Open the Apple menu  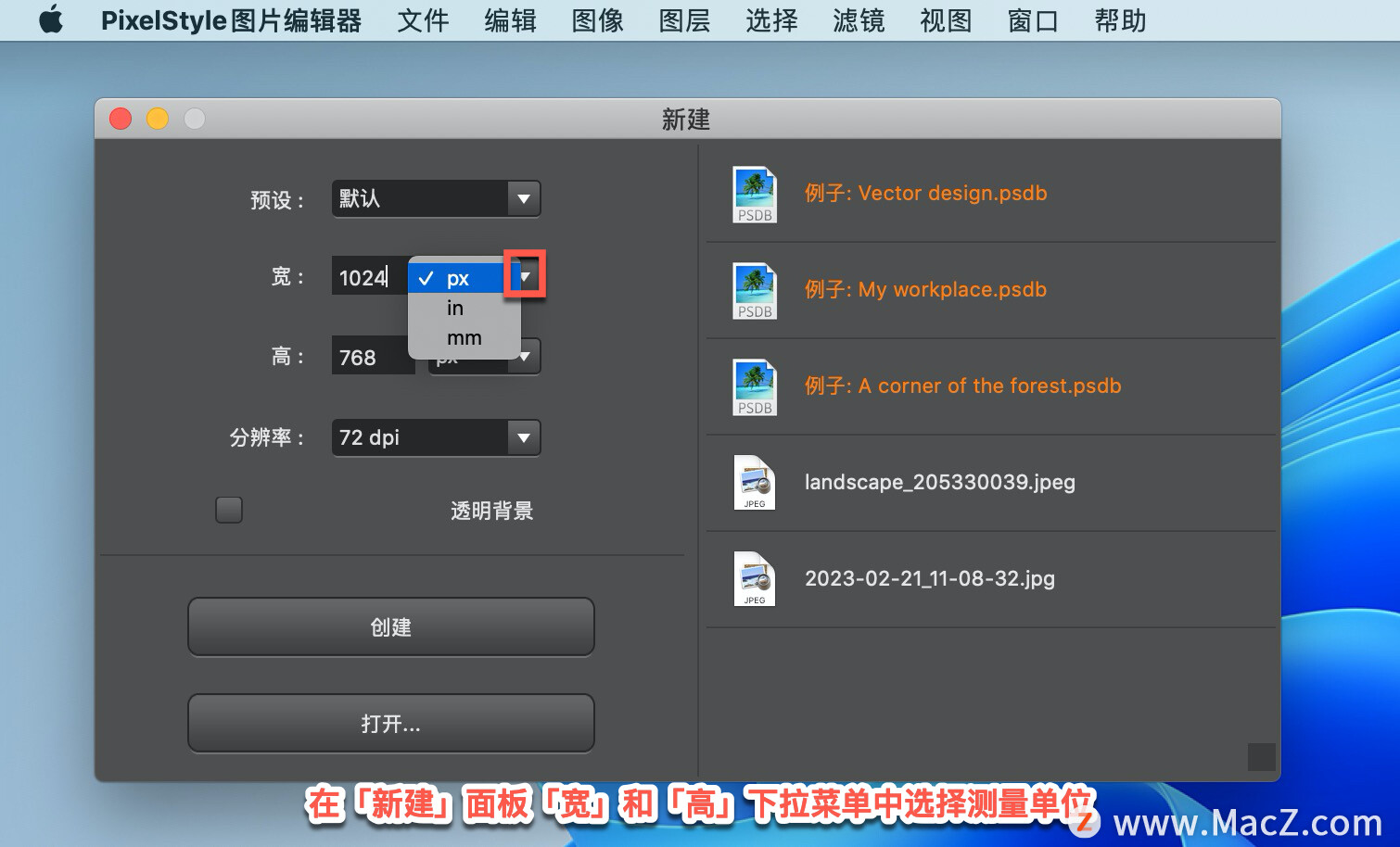51,19
